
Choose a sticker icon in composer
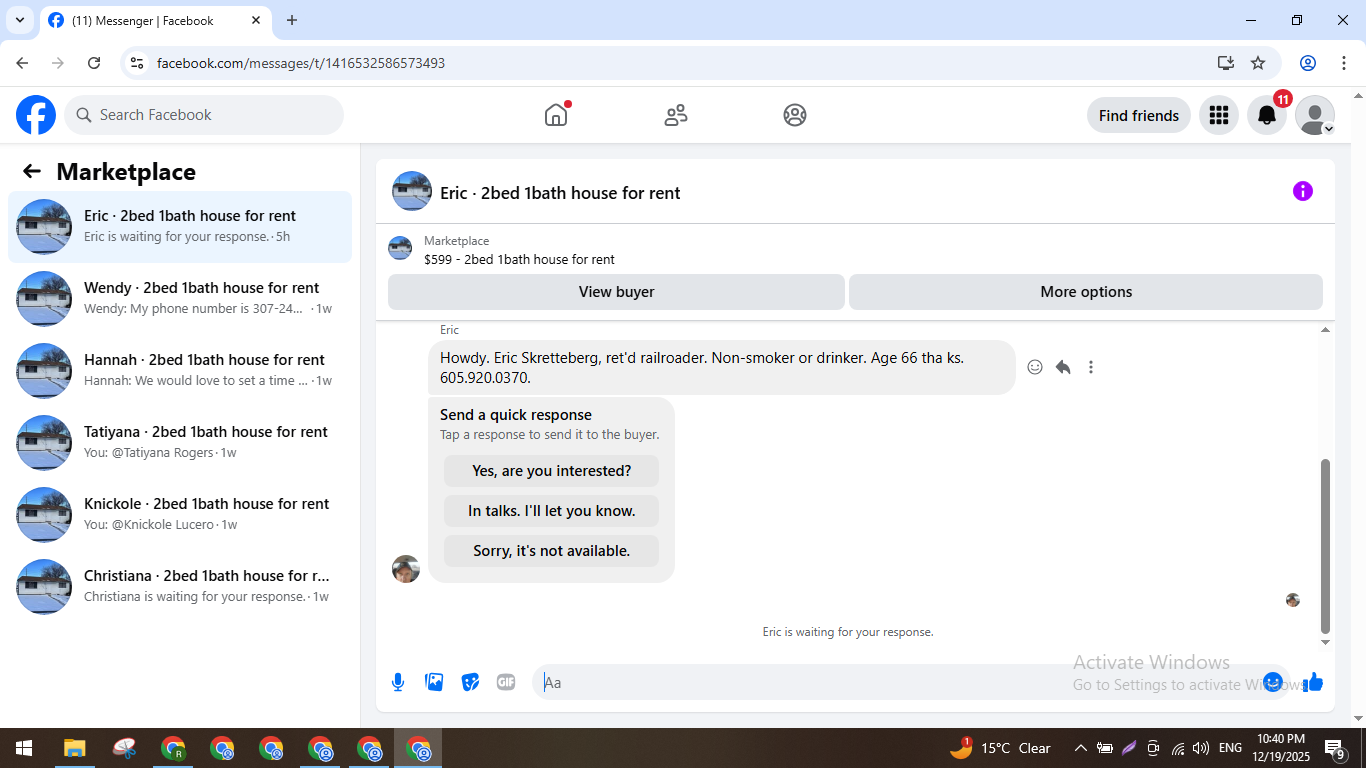pyautogui.click(x=470, y=682)
